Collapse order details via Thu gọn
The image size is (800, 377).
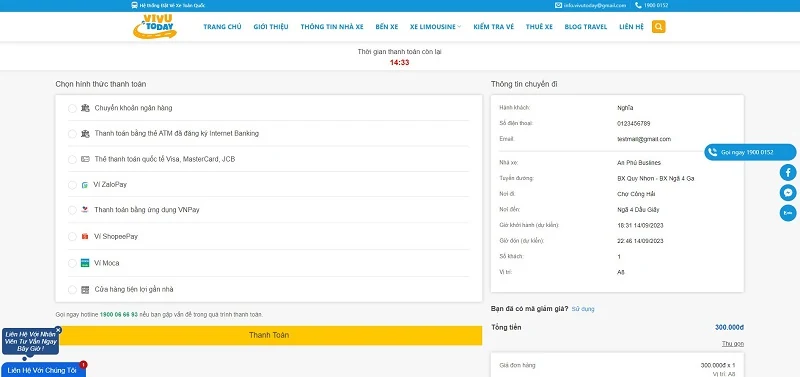[x=732, y=344]
